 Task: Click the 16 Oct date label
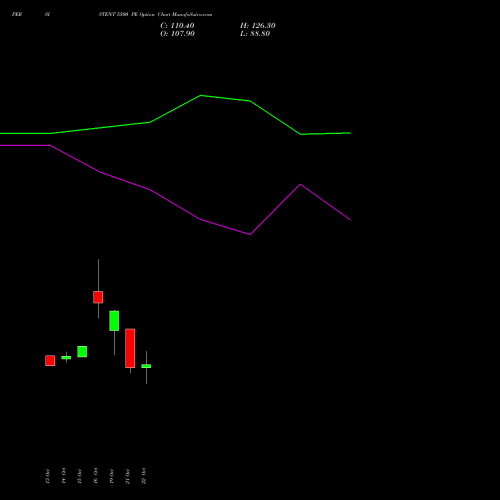click(x=95, y=476)
